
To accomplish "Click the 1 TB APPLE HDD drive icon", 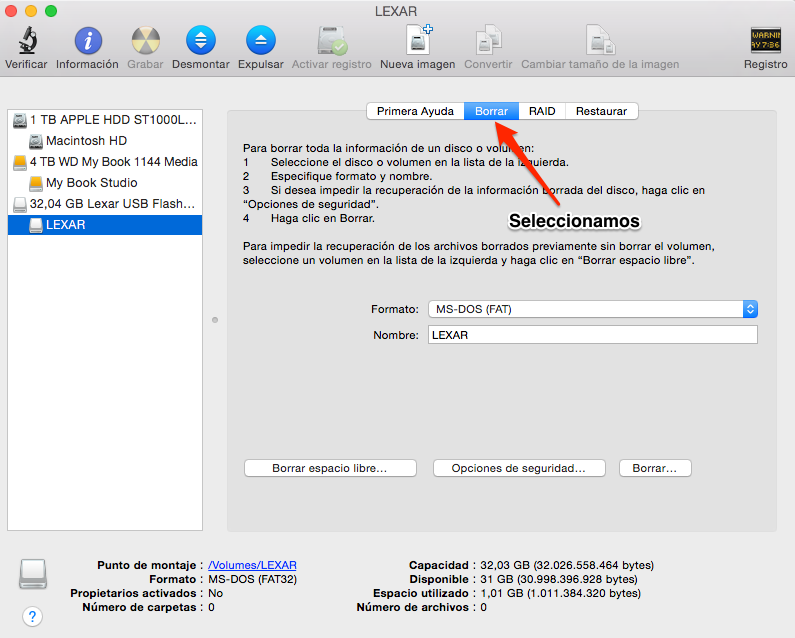I will tap(20, 120).
